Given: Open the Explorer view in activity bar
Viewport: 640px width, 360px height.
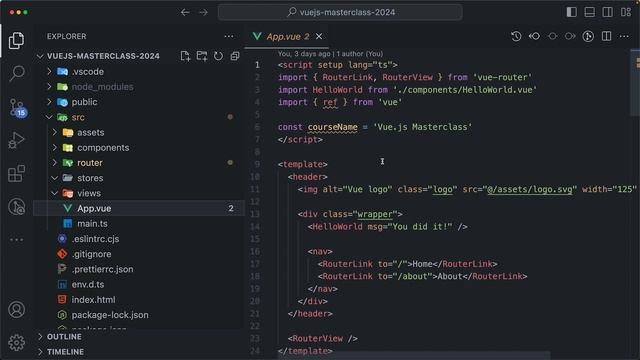Looking at the screenshot, I should [x=16, y=40].
